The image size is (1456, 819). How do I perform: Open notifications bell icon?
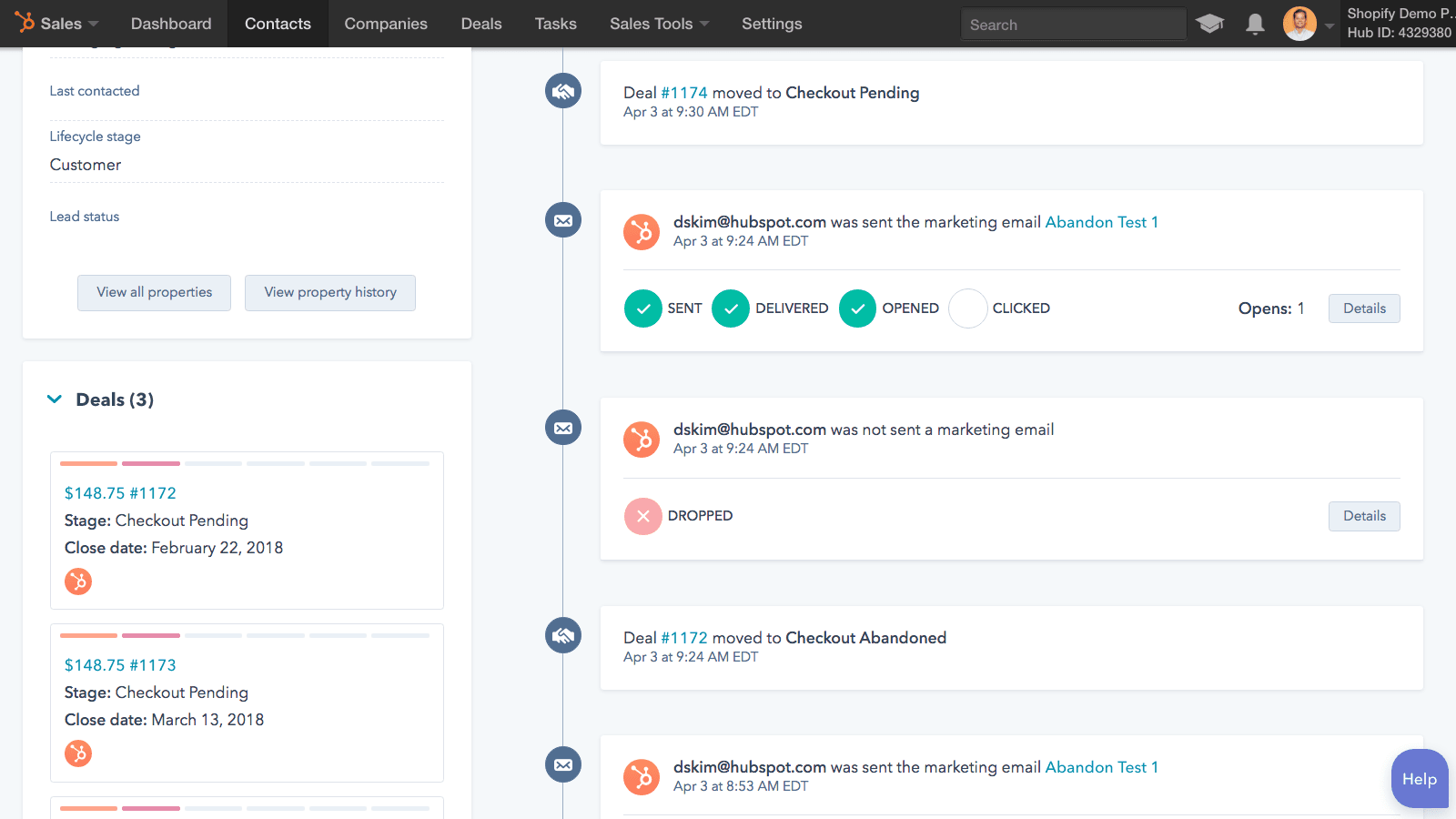point(1255,24)
